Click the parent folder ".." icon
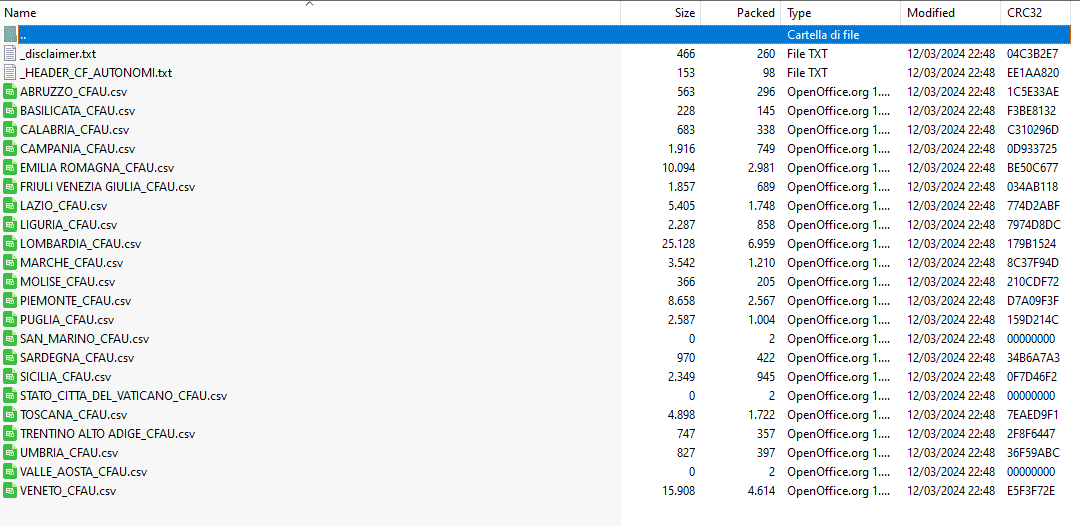This screenshot has width=1080, height=526. (11, 35)
